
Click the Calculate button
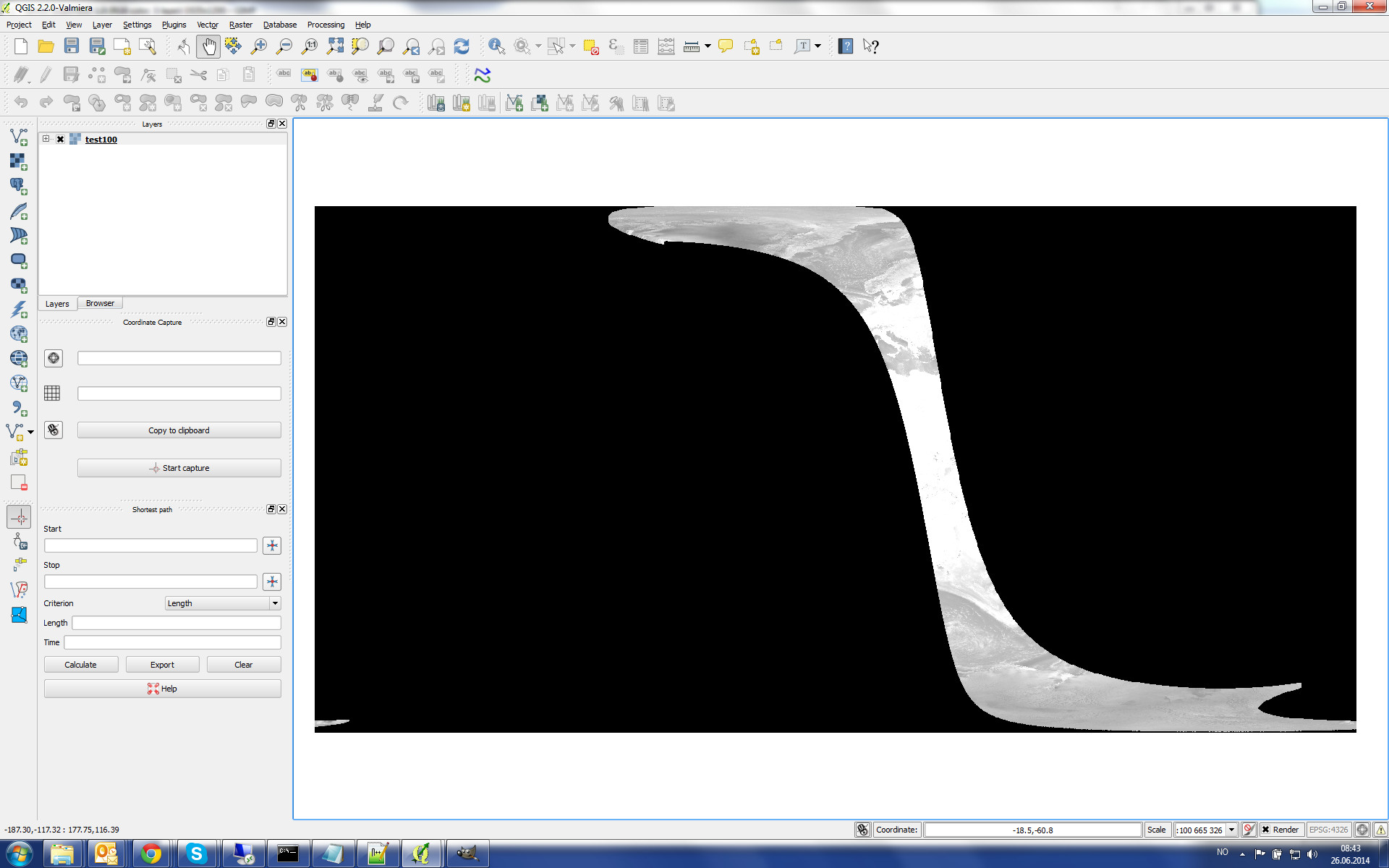pos(81,665)
